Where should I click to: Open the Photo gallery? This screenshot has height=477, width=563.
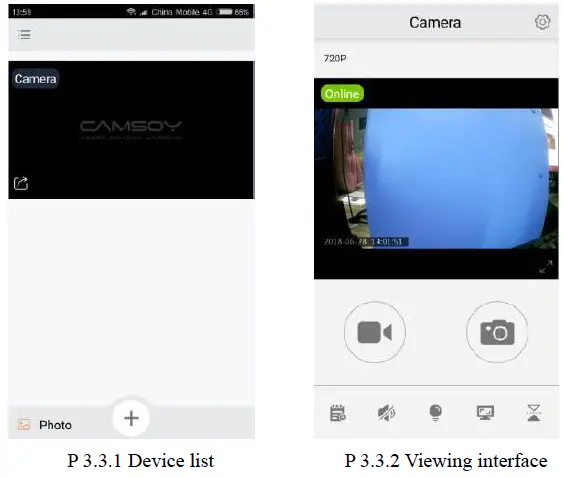pyautogui.click(x=45, y=425)
